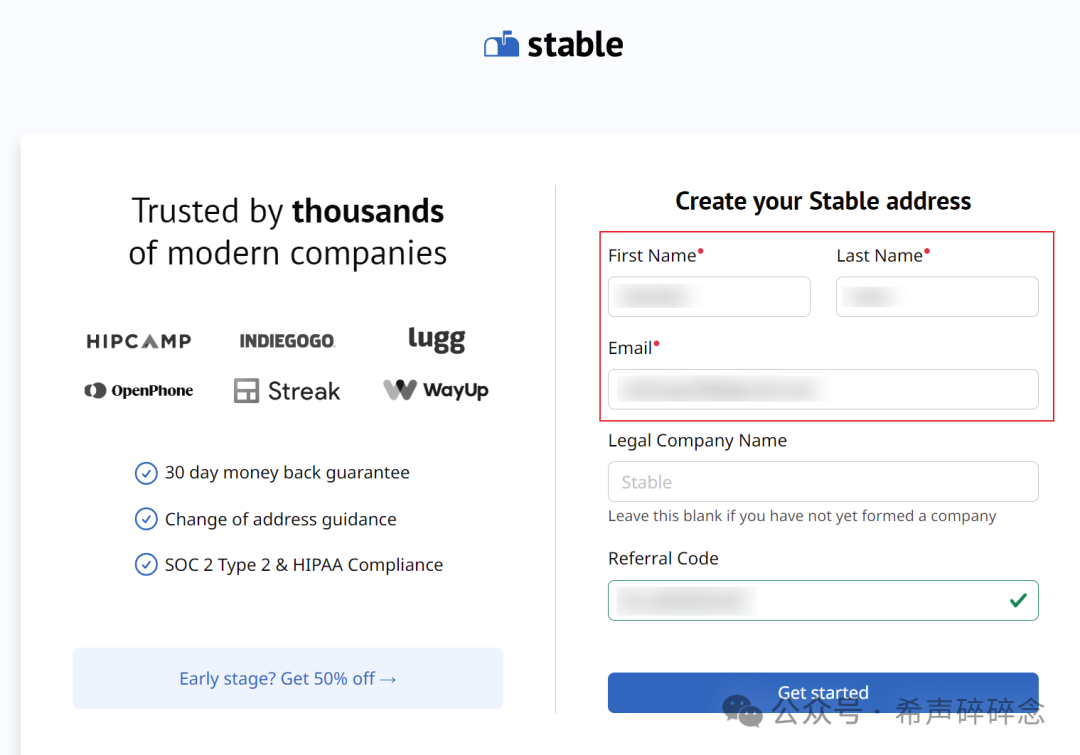The image size is (1080, 755).
Task: Click the Hipcamp company logo
Action: click(139, 341)
